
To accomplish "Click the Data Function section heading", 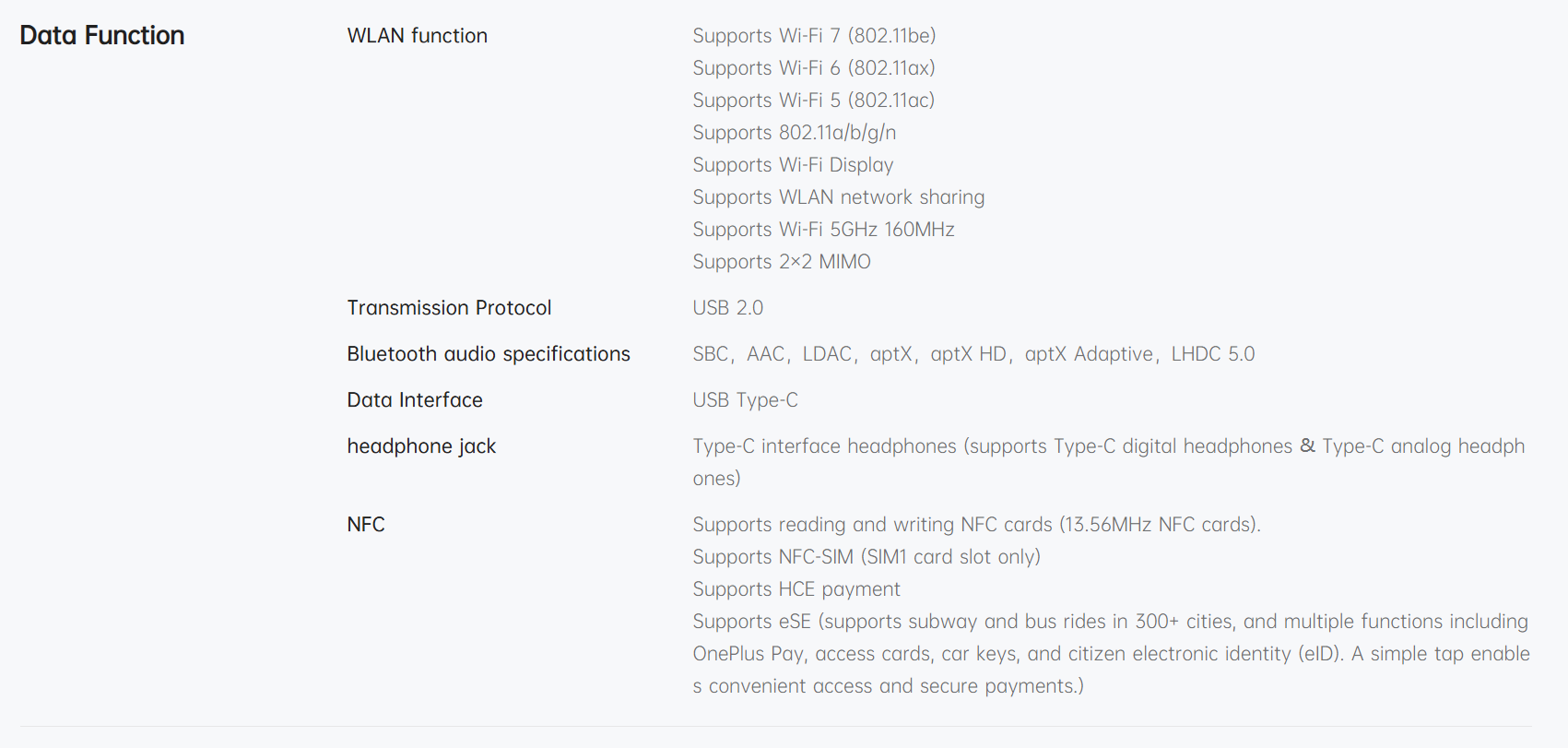I will click(x=102, y=35).
